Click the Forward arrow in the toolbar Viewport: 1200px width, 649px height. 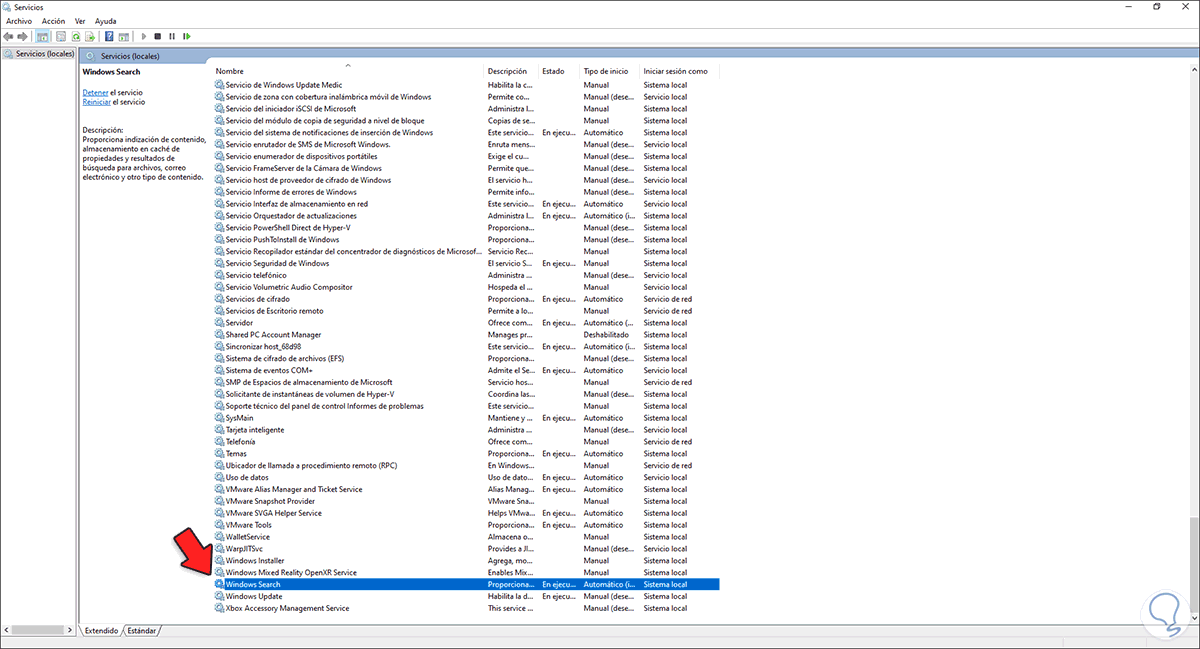click(x=21, y=36)
